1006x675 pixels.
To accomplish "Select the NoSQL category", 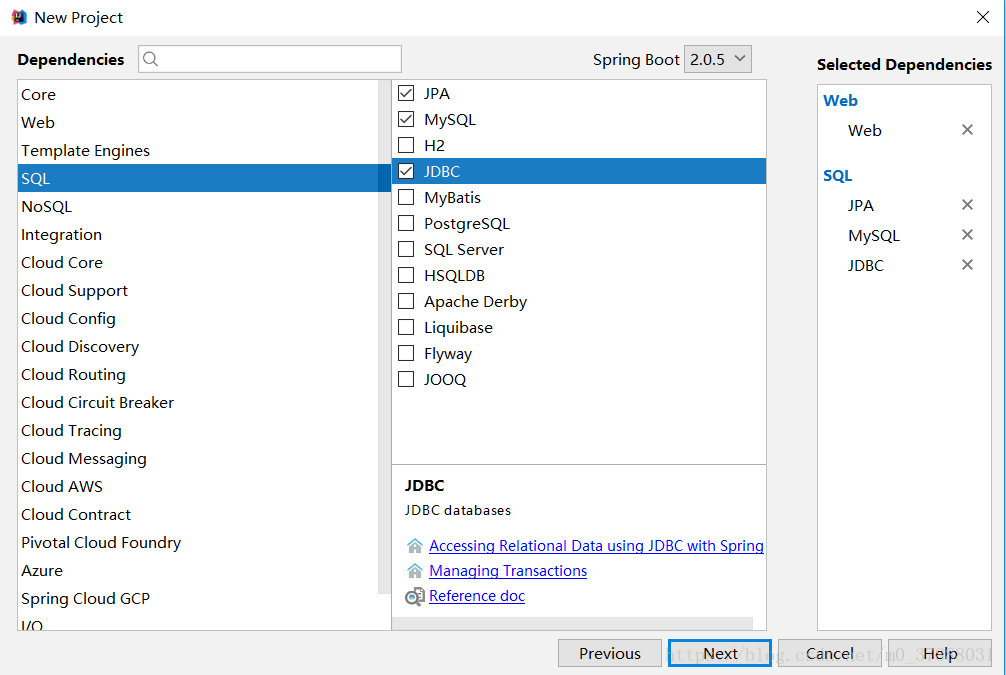I will coord(198,207).
